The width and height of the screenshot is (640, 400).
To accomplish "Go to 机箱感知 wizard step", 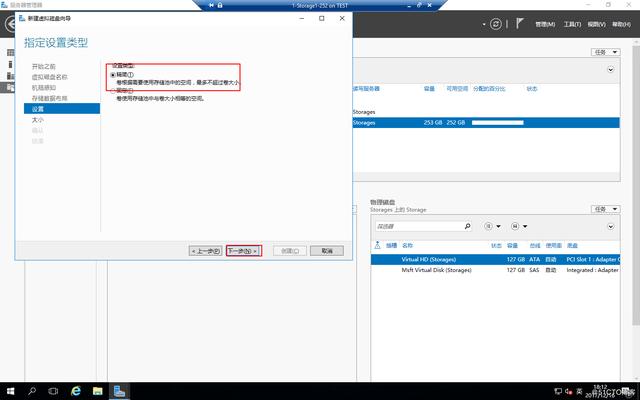I will 44,88.
